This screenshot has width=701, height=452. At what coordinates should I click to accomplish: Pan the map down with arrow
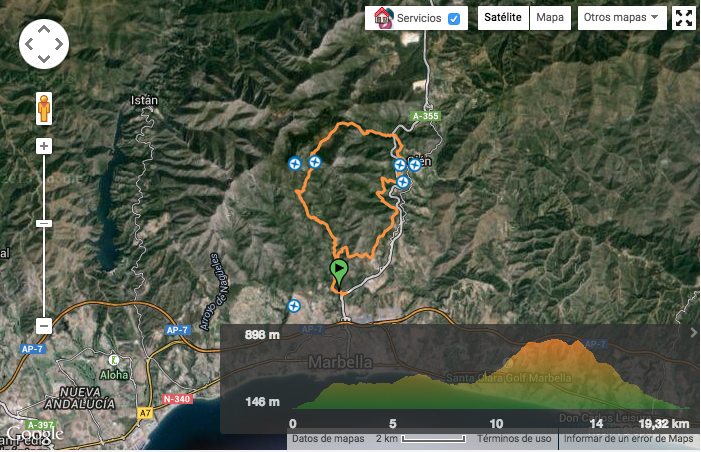pos(44,59)
